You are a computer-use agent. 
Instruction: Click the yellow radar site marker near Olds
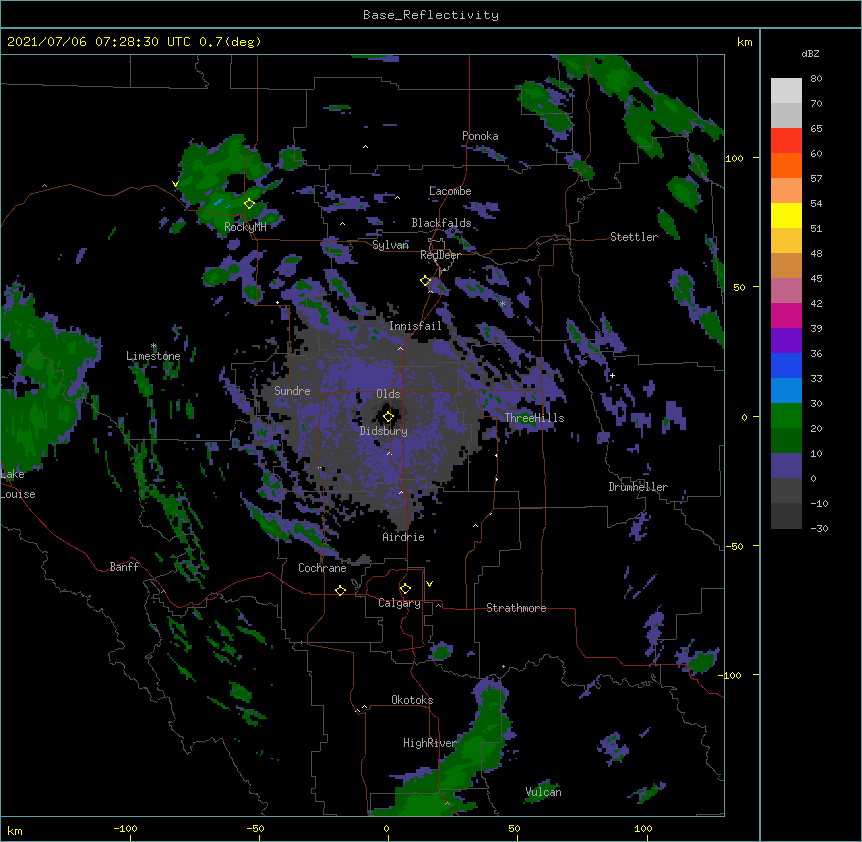[x=388, y=416]
